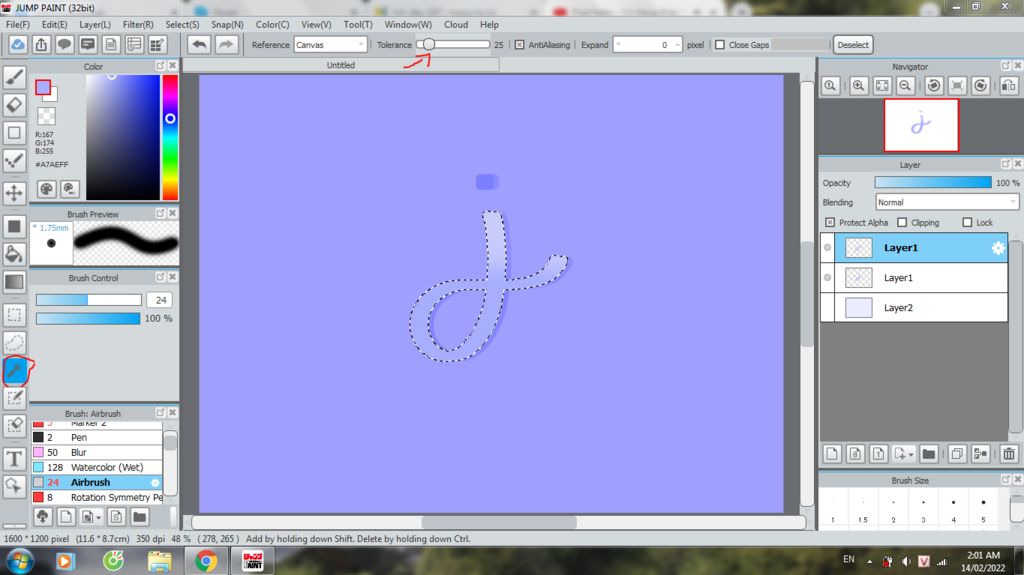Select the Pen brush in list
This screenshot has height=575, width=1024.
point(97,437)
